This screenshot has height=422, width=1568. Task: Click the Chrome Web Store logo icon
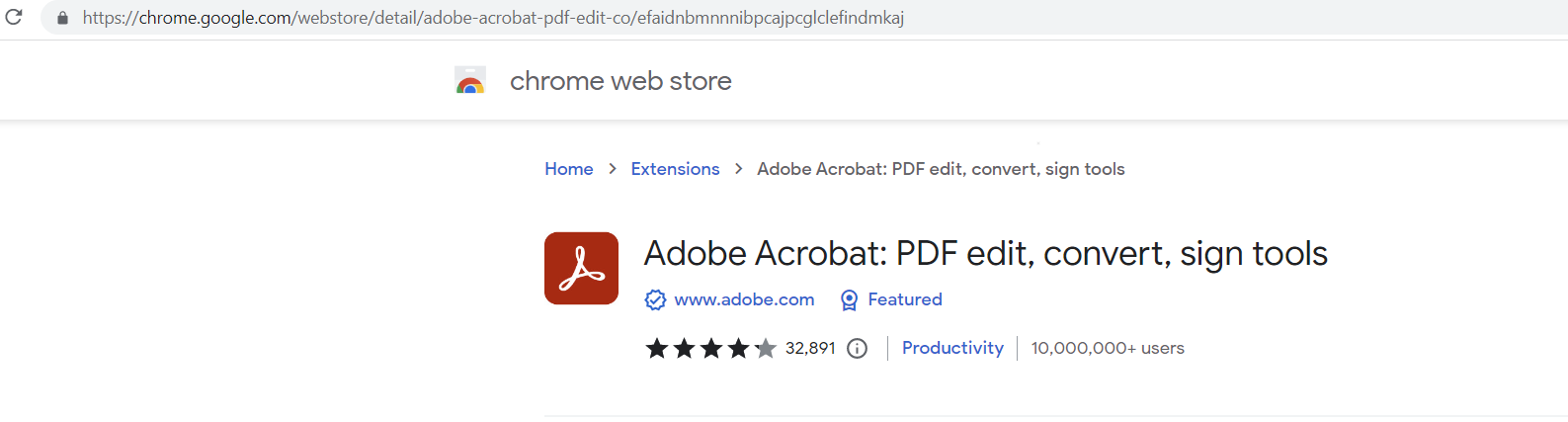[470, 80]
